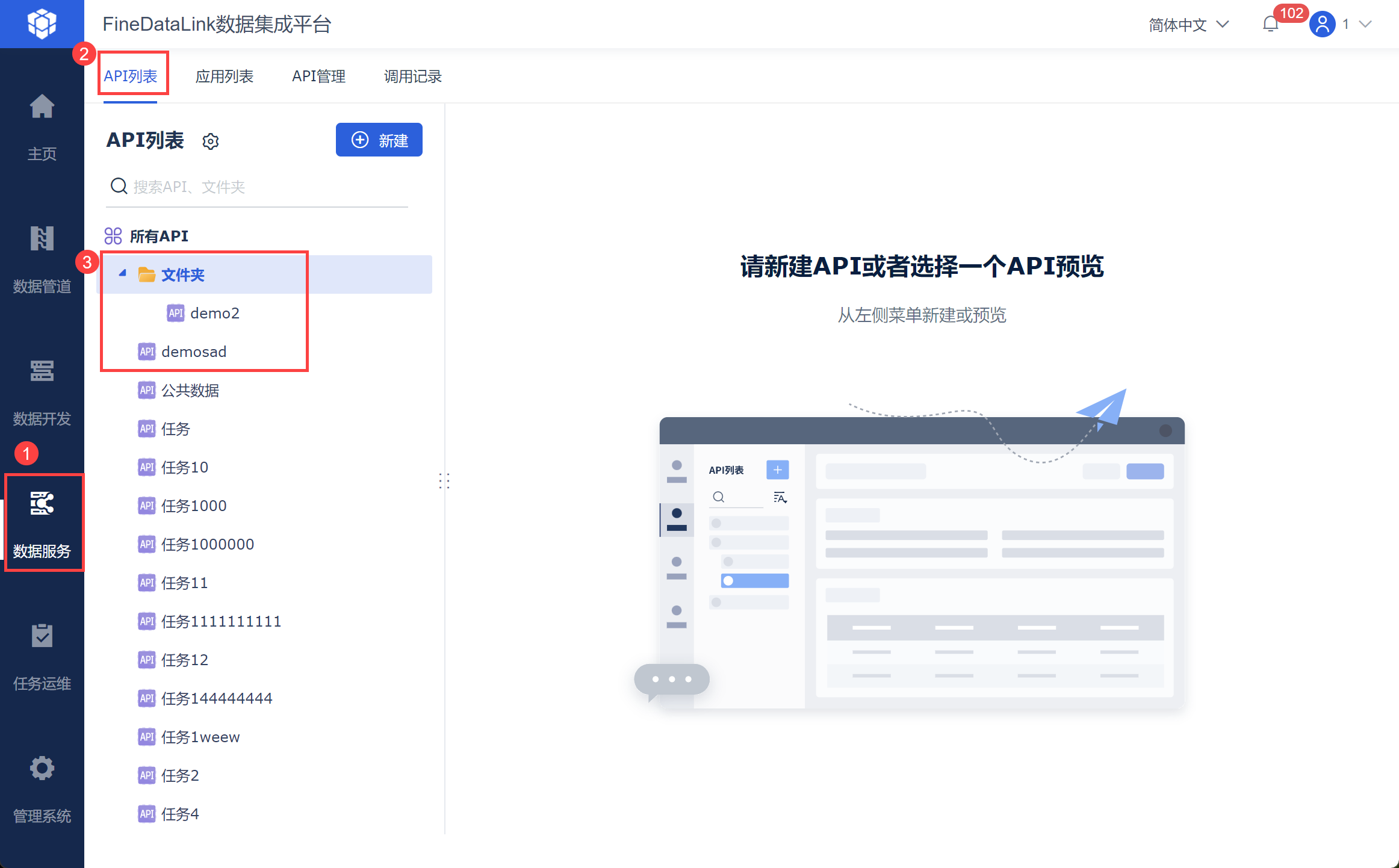
Task: Collapse the 文件夹 folder triangle
Action: click(123, 273)
